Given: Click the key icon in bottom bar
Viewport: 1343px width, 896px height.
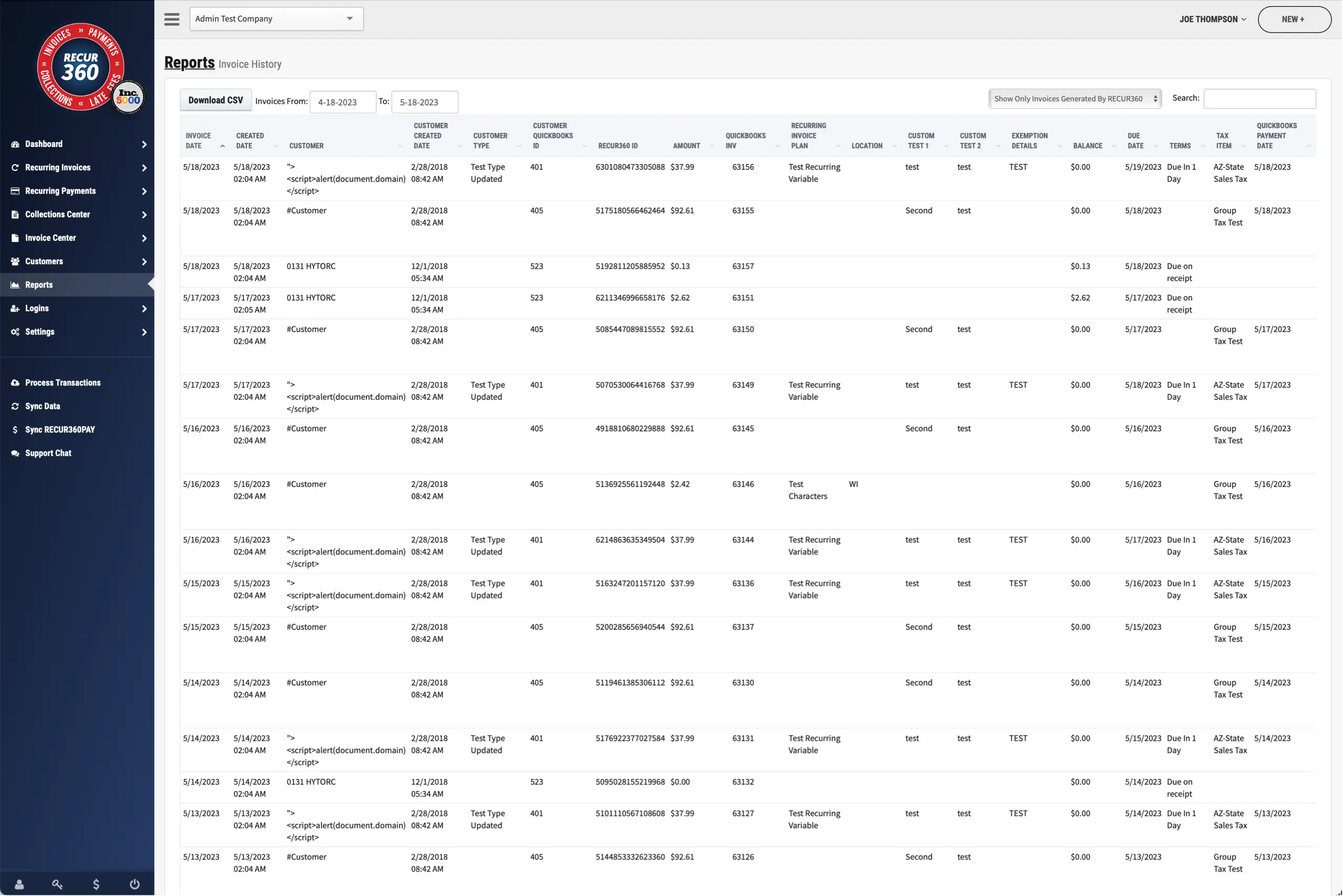Looking at the screenshot, I should pos(57,884).
